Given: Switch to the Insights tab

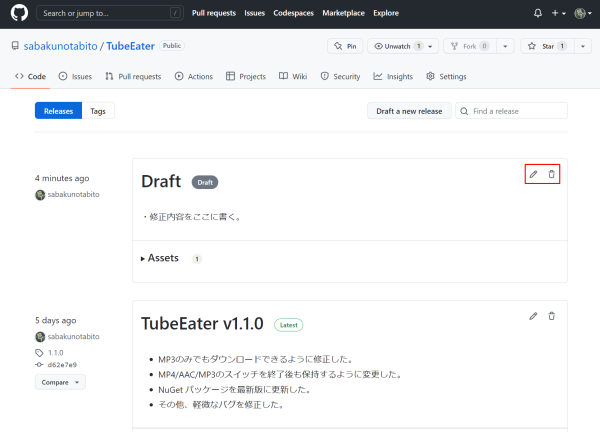Looking at the screenshot, I should pos(393,77).
